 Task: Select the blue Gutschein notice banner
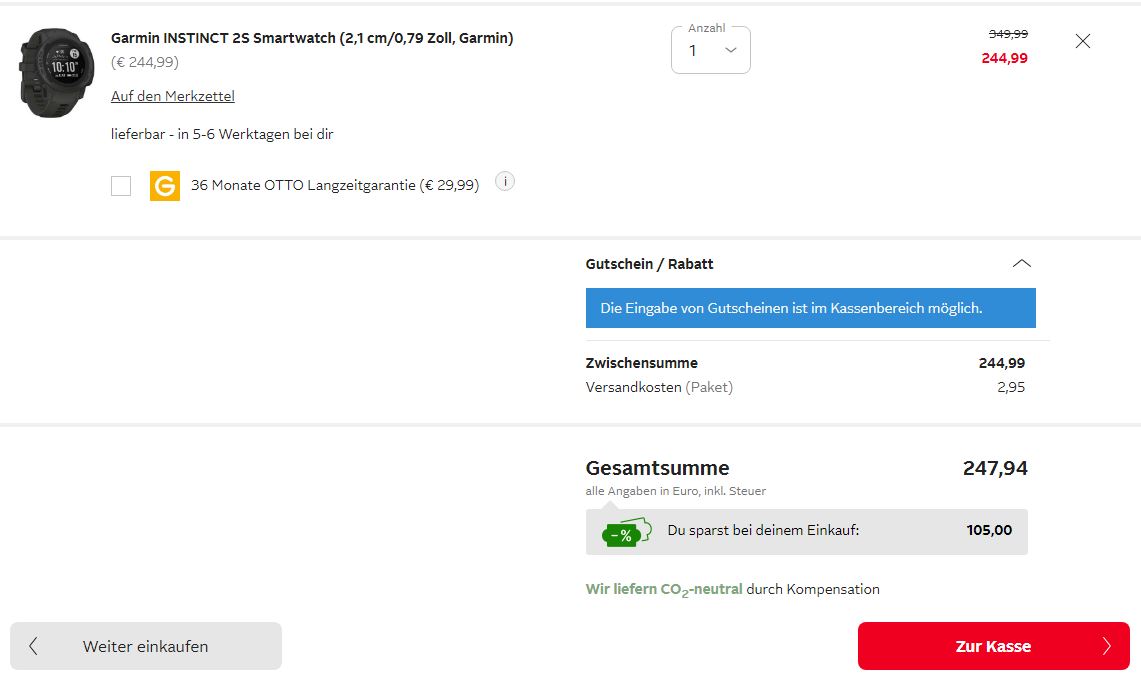click(x=810, y=308)
